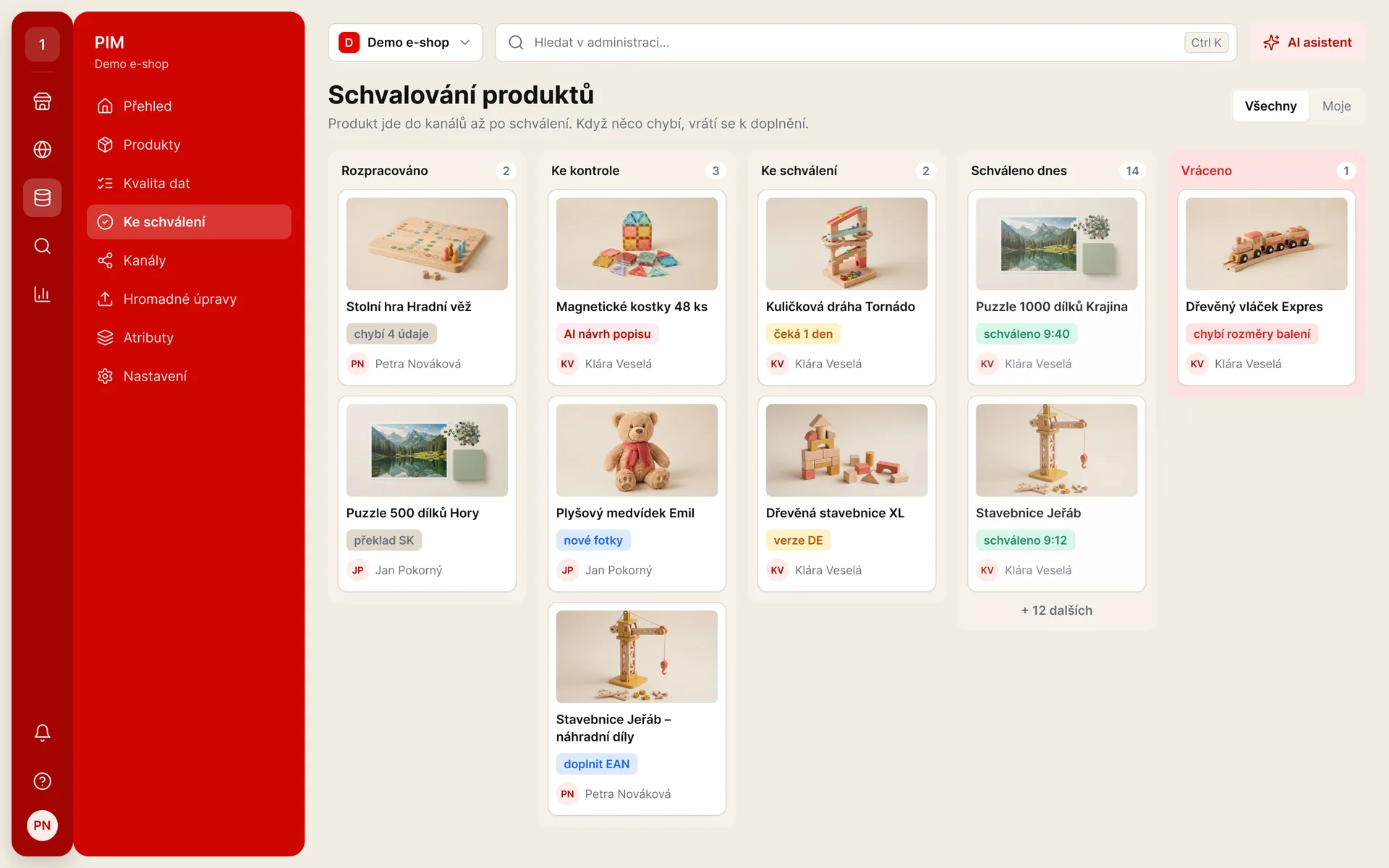This screenshot has width=1389, height=868.
Task: Expand the Demo e-shop selector chevron
Action: (x=465, y=43)
